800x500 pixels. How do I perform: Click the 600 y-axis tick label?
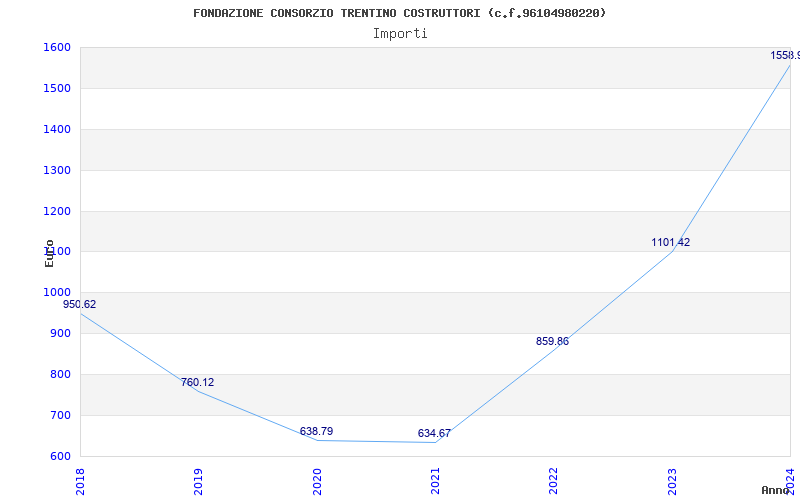coord(60,457)
